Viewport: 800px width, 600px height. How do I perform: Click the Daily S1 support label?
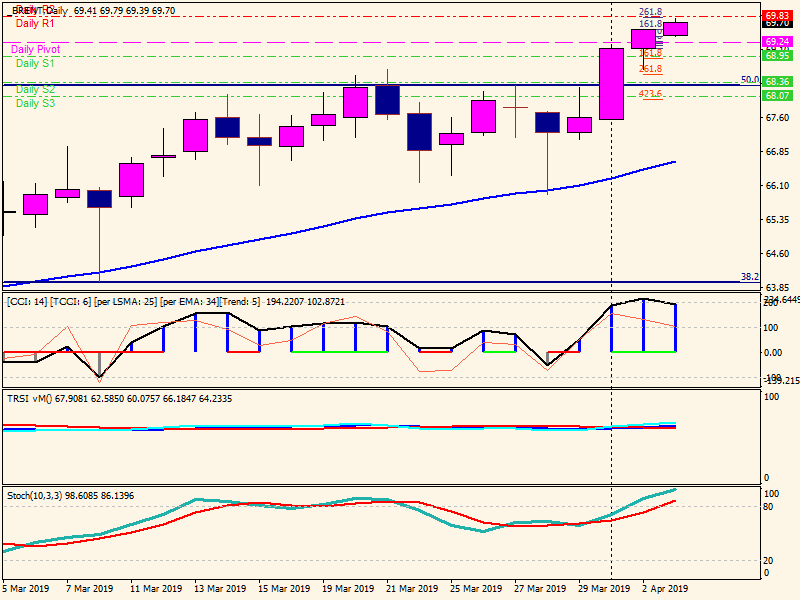tap(35, 63)
